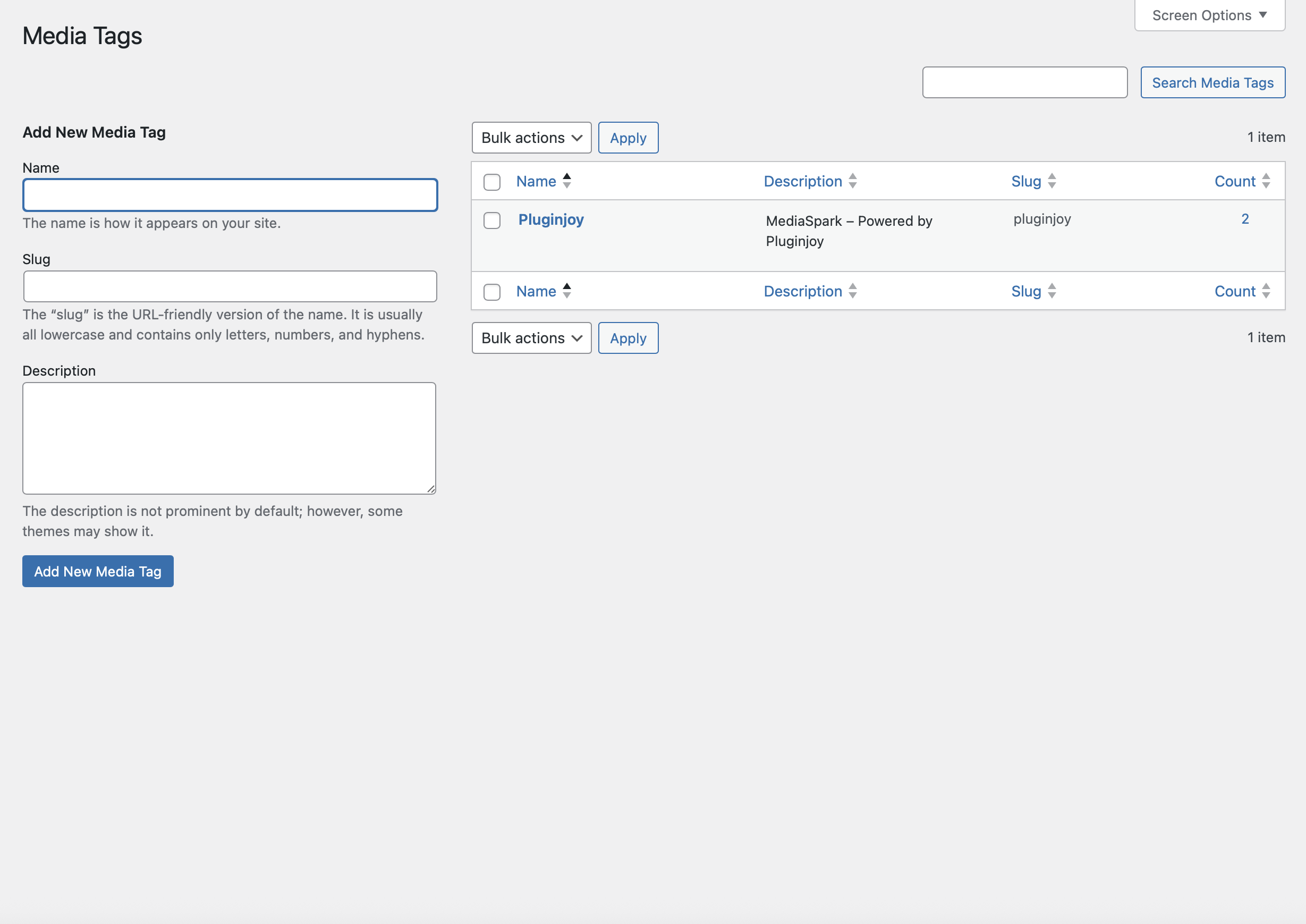Image resolution: width=1306 pixels, height=924 pixels.
Task: Click the count 2 link for Pluginjoy
Action: (1244, 219)
